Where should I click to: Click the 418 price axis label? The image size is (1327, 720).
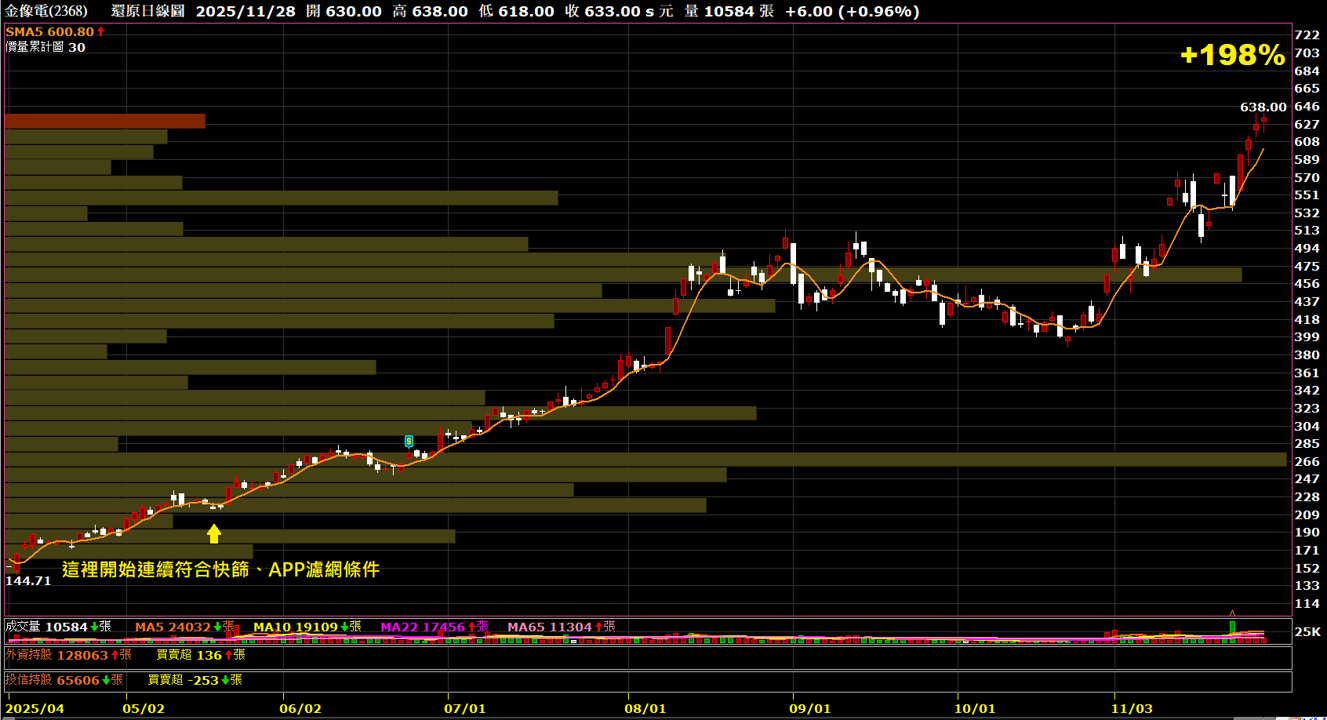click(x=1306, y=319)
